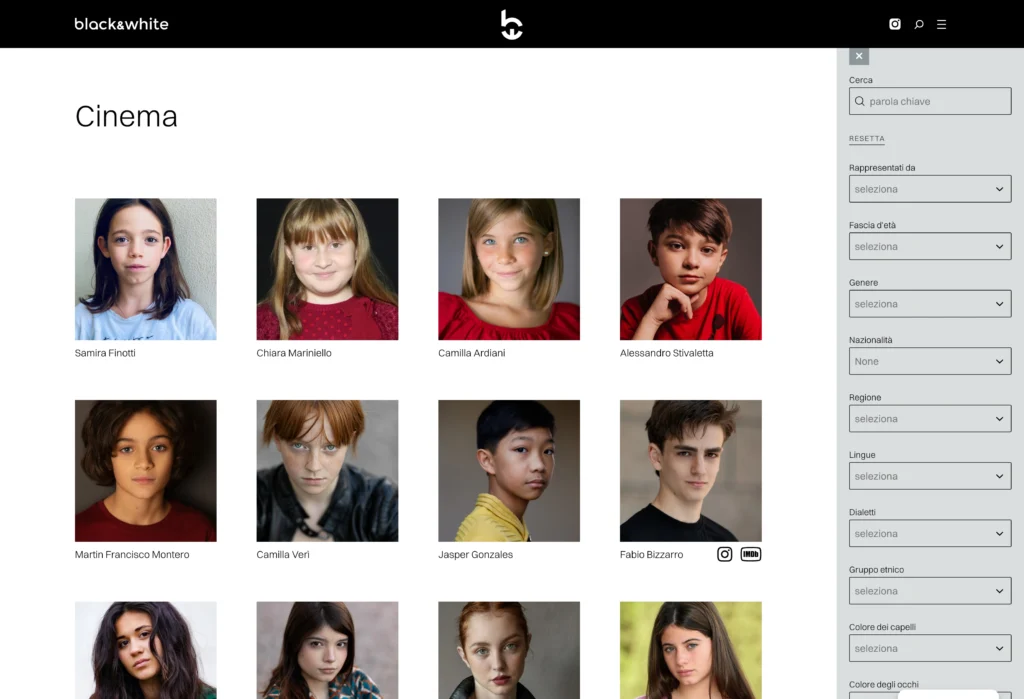Click the Colore degli occhi label
The height and width of the screenshot is (699, 1024).
coord(884,685)
